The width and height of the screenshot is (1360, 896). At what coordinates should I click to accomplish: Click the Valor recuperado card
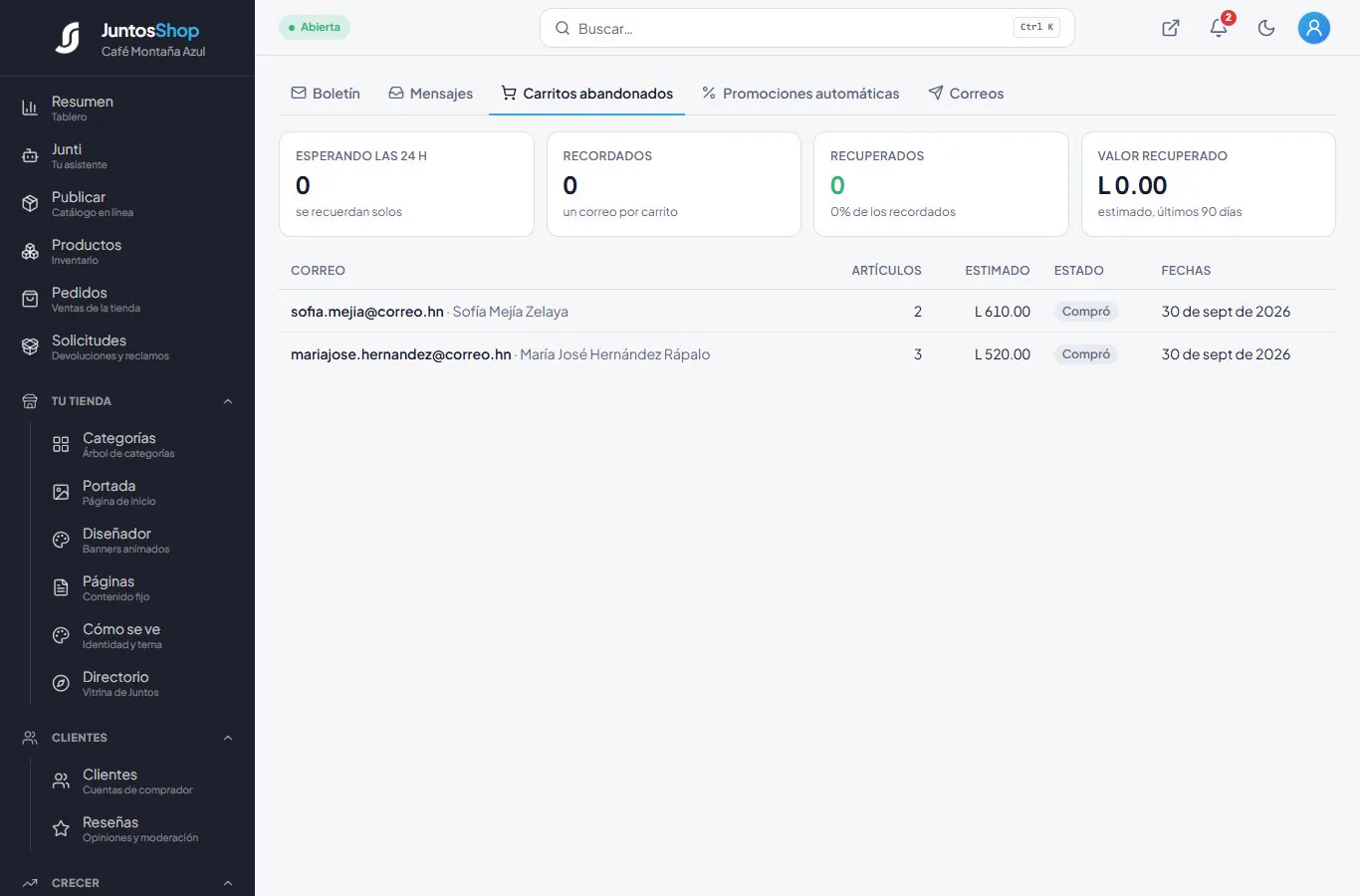pyautogui.click(x=1209, y=184)
